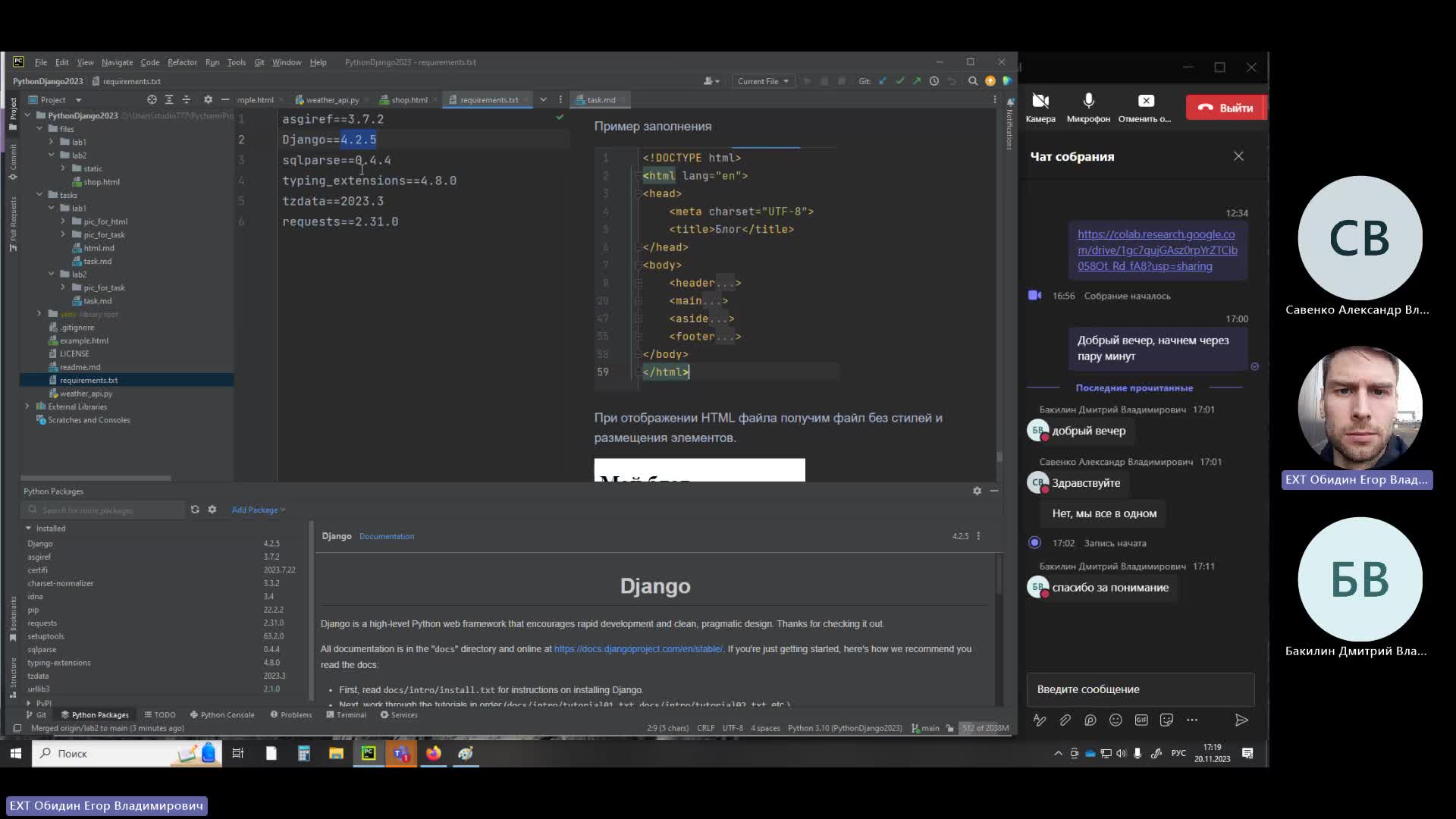Select opened file locate target icon in Project panel
The height and width of the screenshot is (819, 1456).
click(152, 99)
